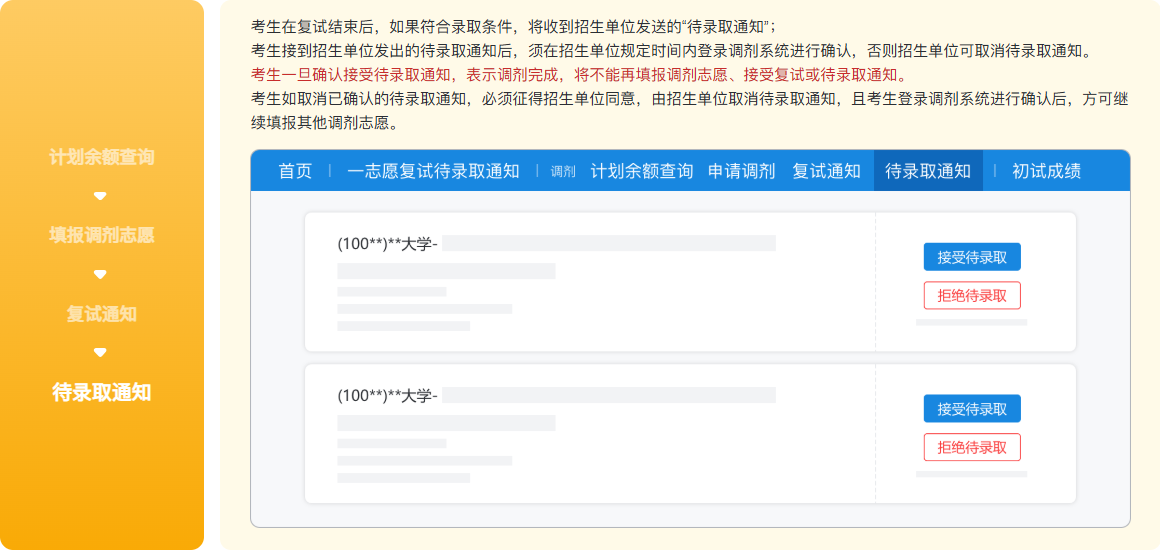Click the second card's (100**)**大学 title
The height and width of the screenshot is (550, 1160).
388,395
